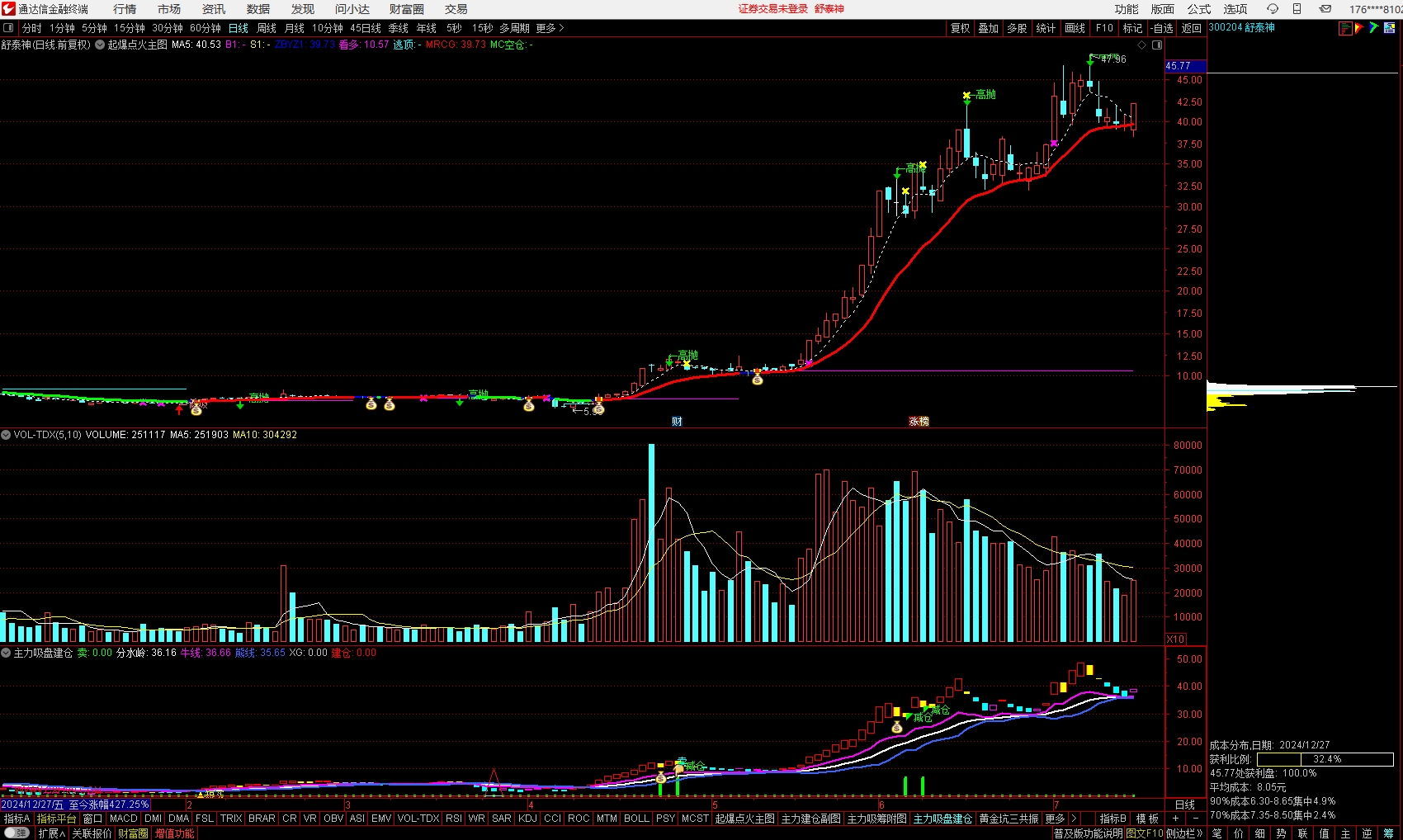Click the yellow cost distribution chip area
Viewport: 1403px width, 840px height.
[x=1223, y=403]
